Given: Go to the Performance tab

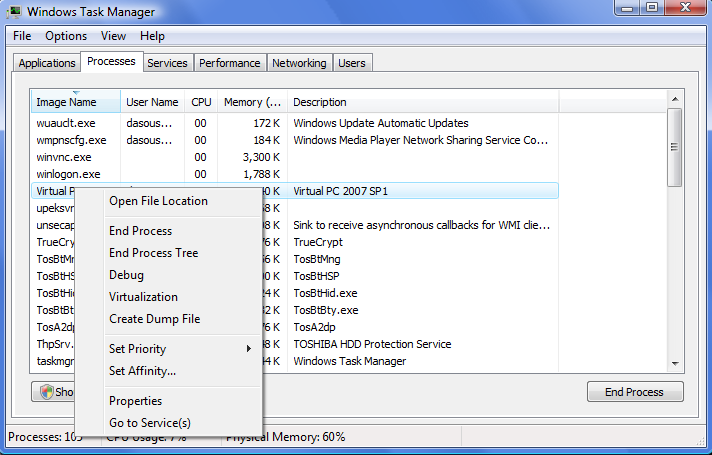Looking at the screenshot, I should (x=230, y=63).
